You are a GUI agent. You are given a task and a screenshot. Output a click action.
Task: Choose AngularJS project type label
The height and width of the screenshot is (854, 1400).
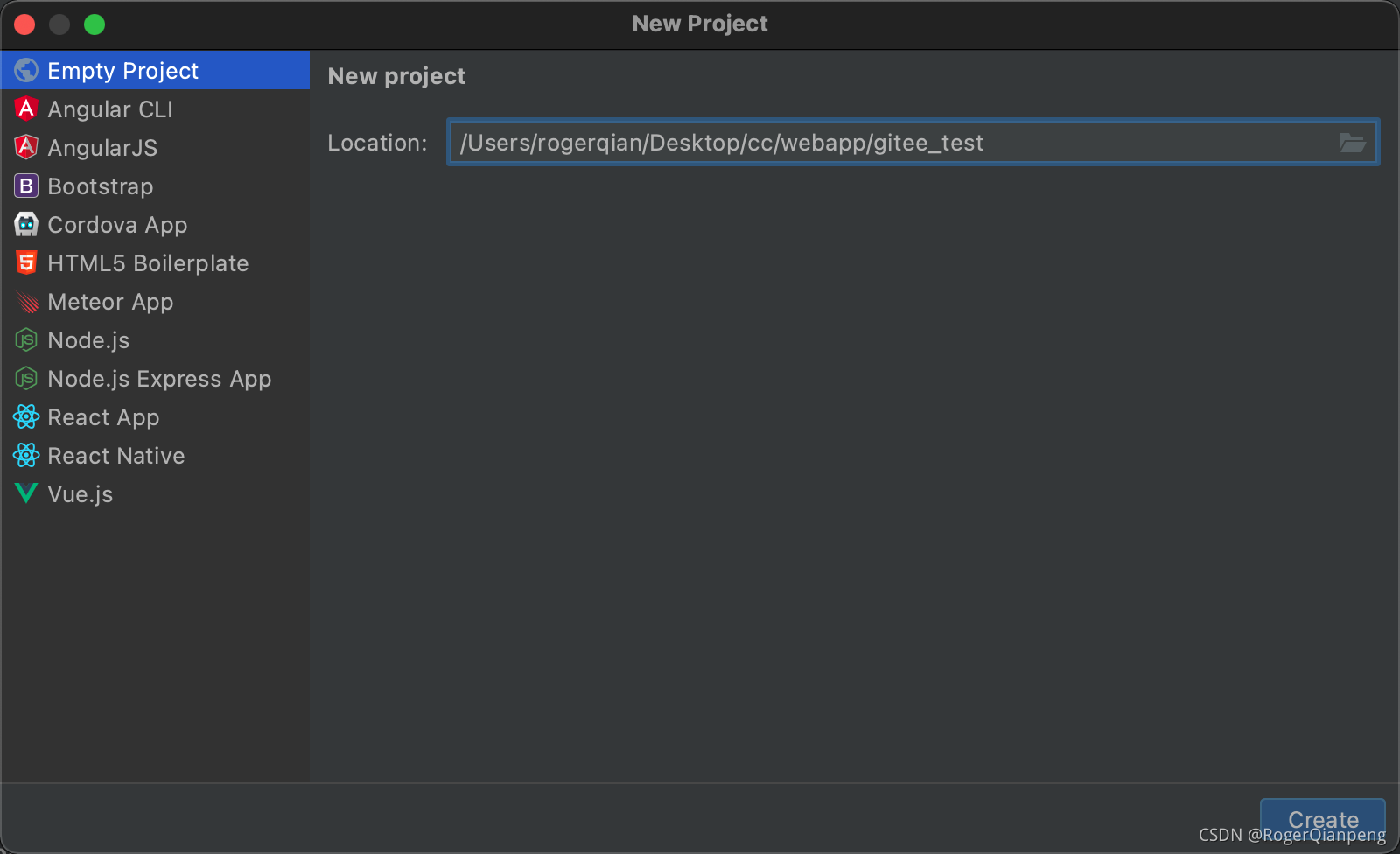point(102,148)
